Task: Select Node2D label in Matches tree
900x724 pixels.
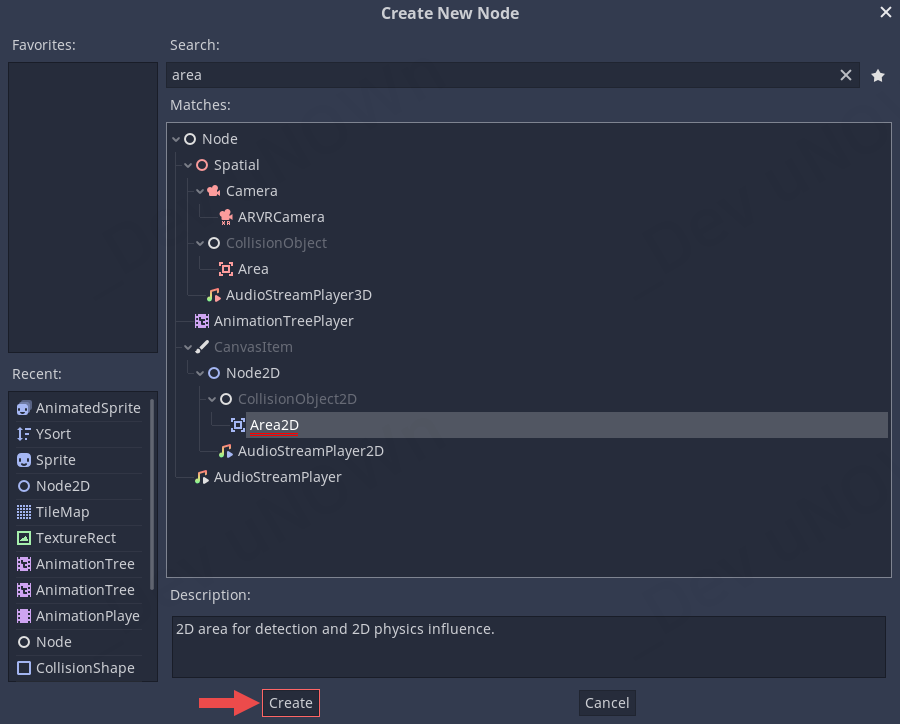Action: pyautogui.click(x=253, y=373)
